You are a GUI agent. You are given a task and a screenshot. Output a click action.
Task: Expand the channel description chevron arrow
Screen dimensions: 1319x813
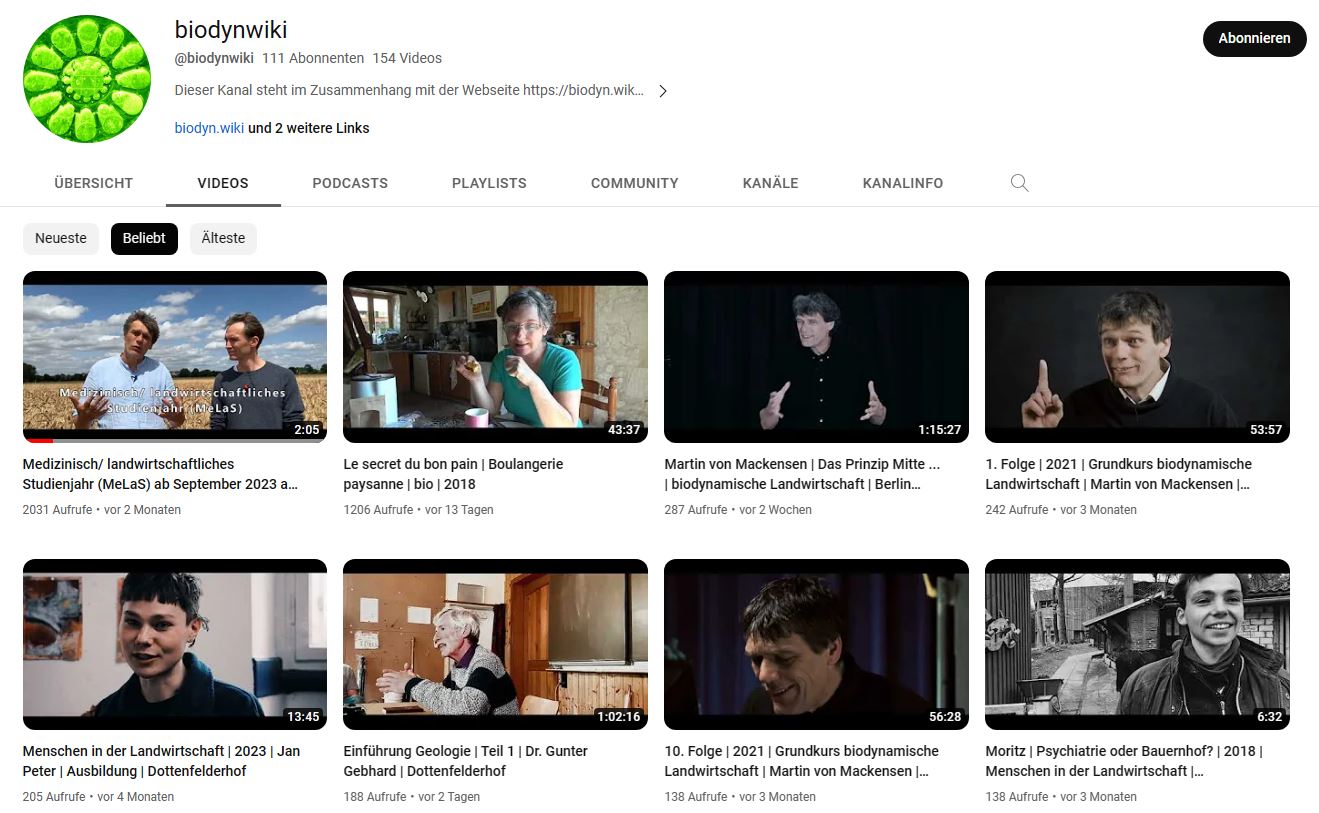pyautogui.click(x=662, y=91)
